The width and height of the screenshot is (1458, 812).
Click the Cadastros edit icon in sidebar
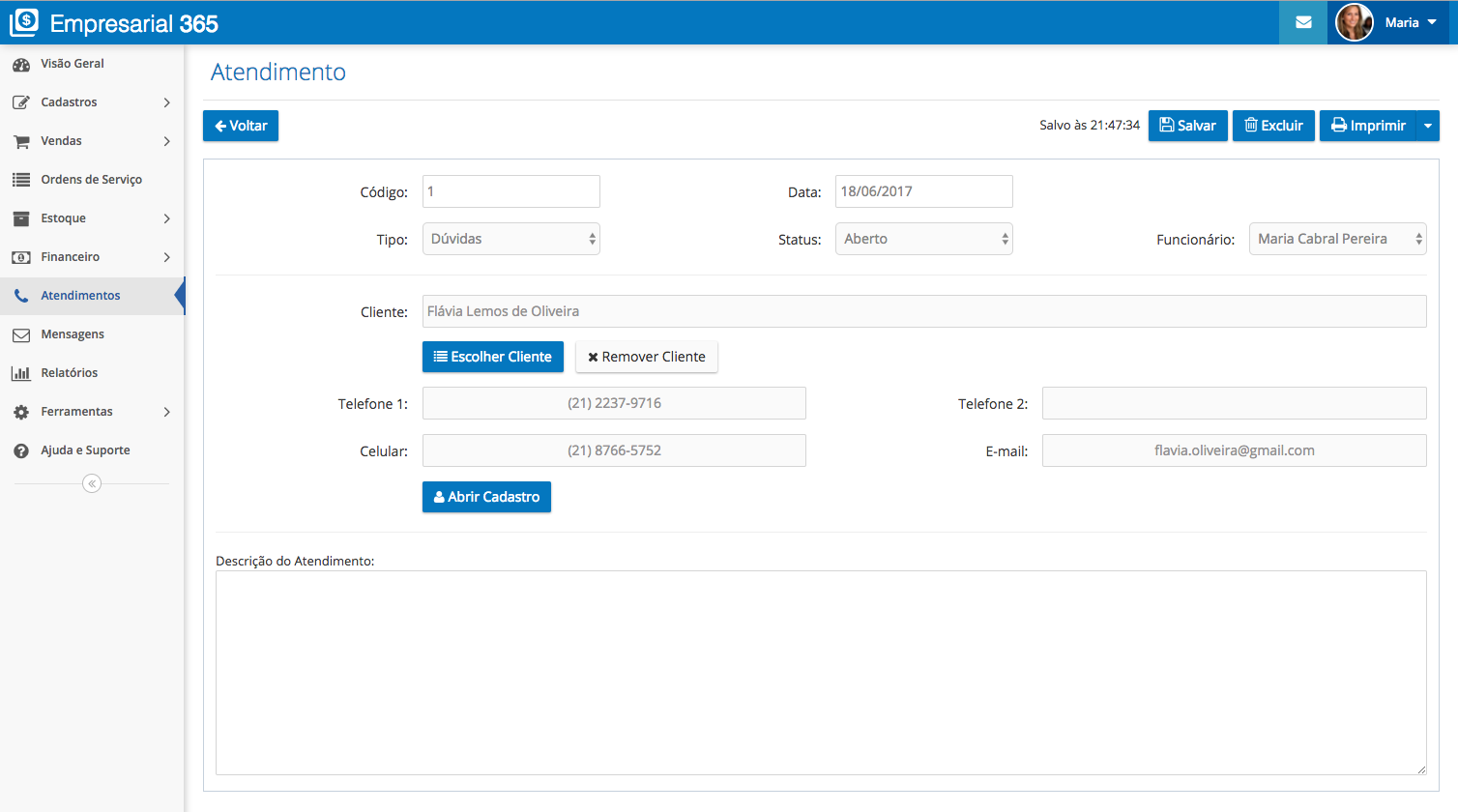pos(21,102)
